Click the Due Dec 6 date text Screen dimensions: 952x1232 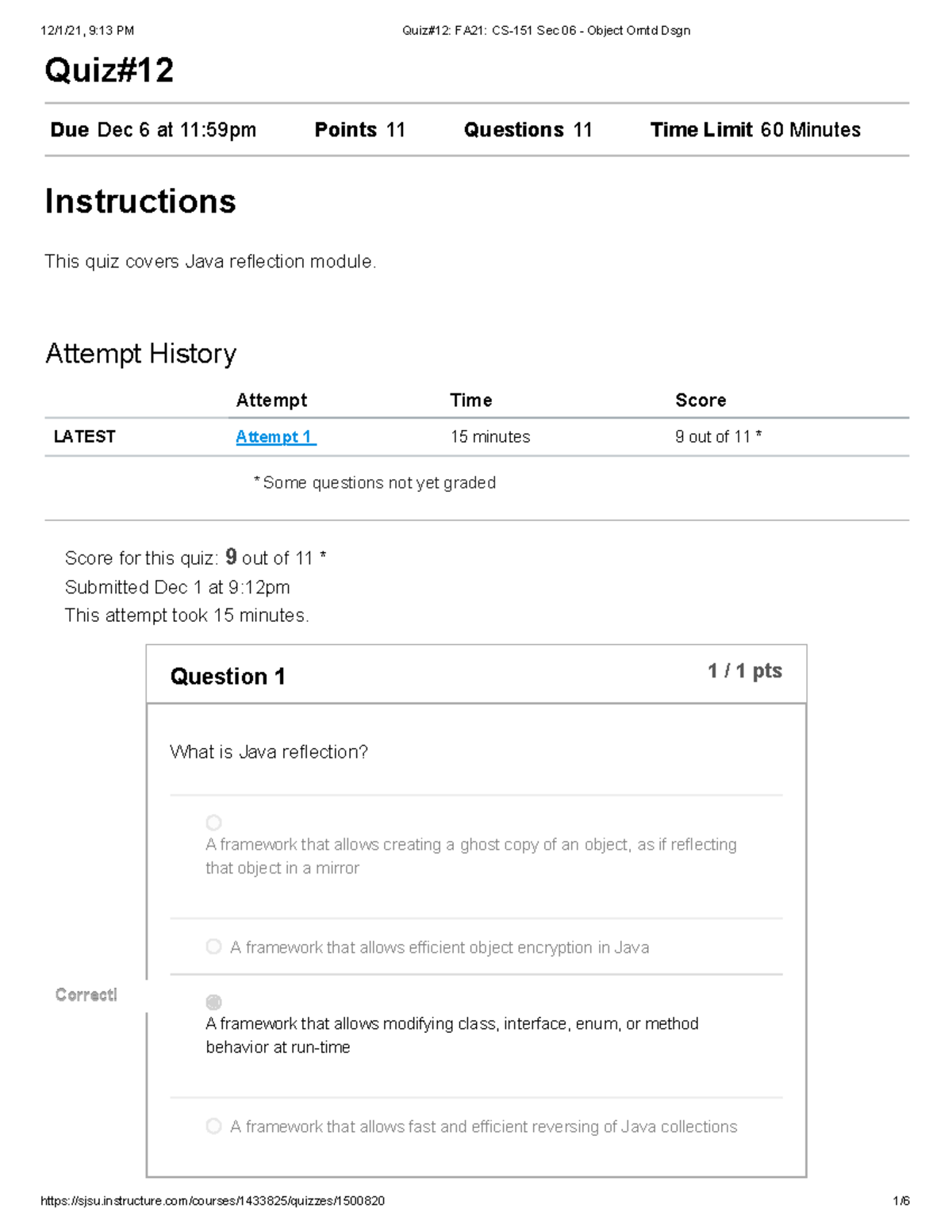(x=153, y=130)
